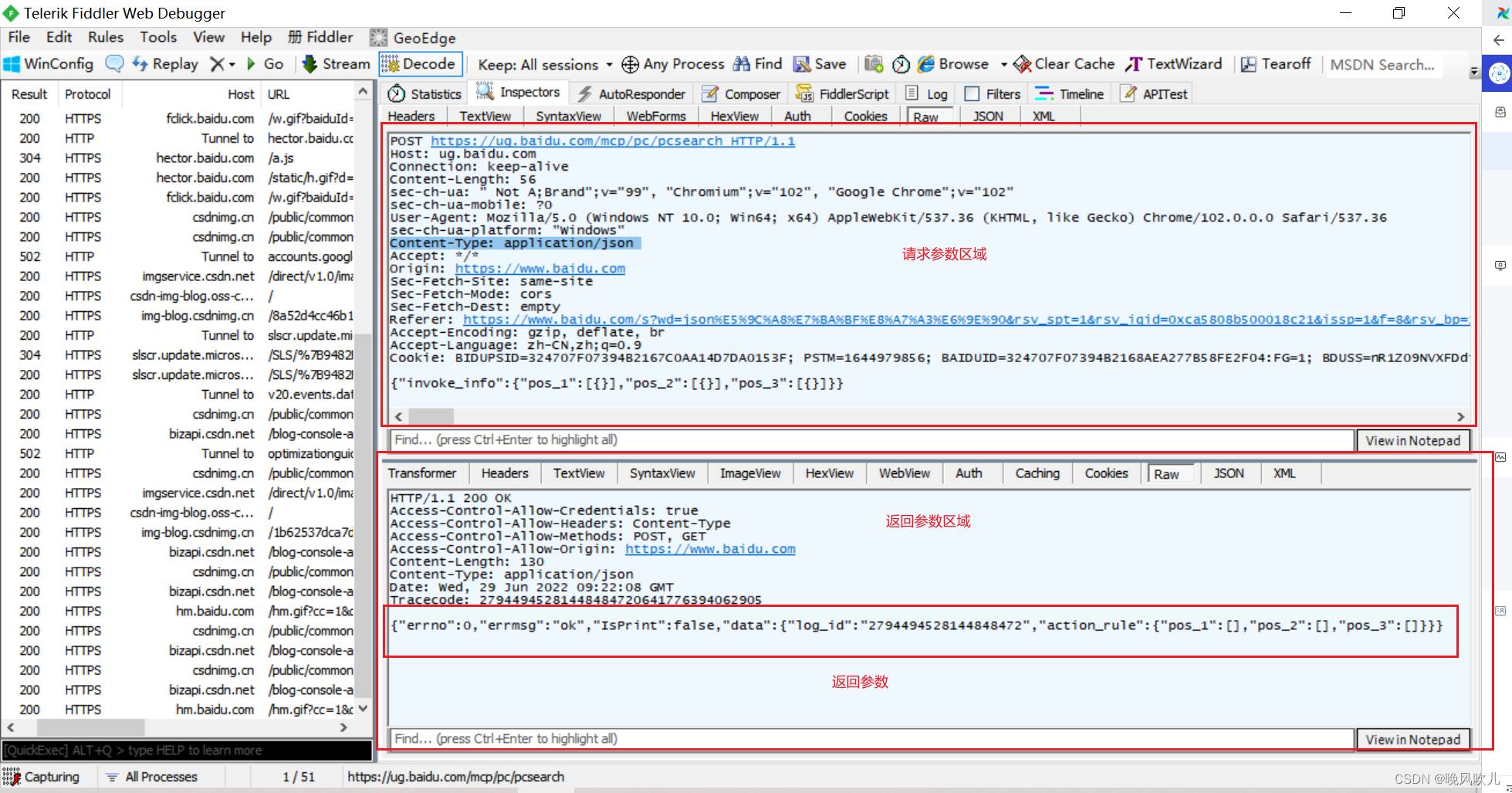The image size is (1512, 793).
Task: Open the TextWizard tool
Action: (x=1174, y=64)
